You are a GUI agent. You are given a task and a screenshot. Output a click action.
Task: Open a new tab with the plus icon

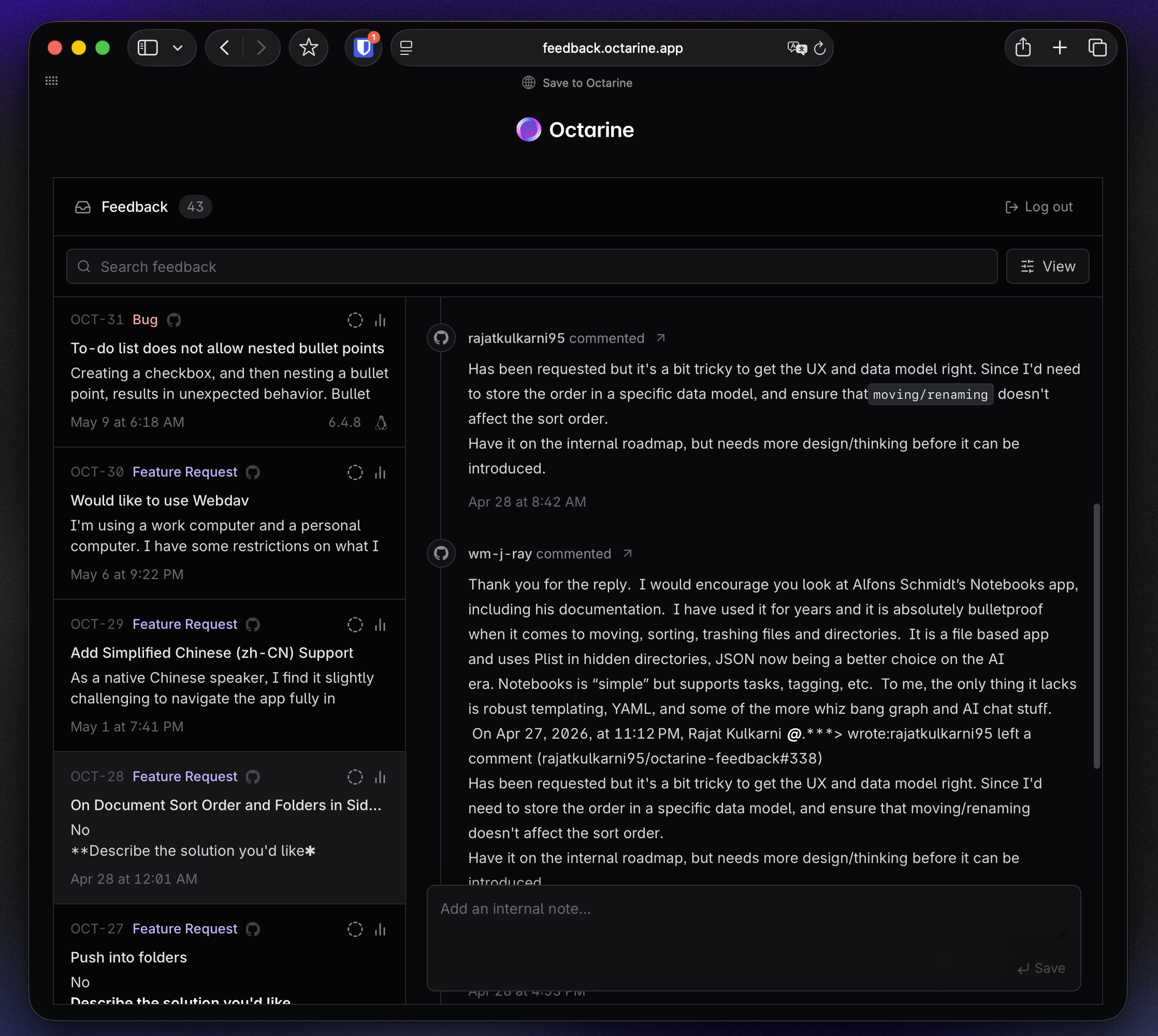tap(1060, 48)
